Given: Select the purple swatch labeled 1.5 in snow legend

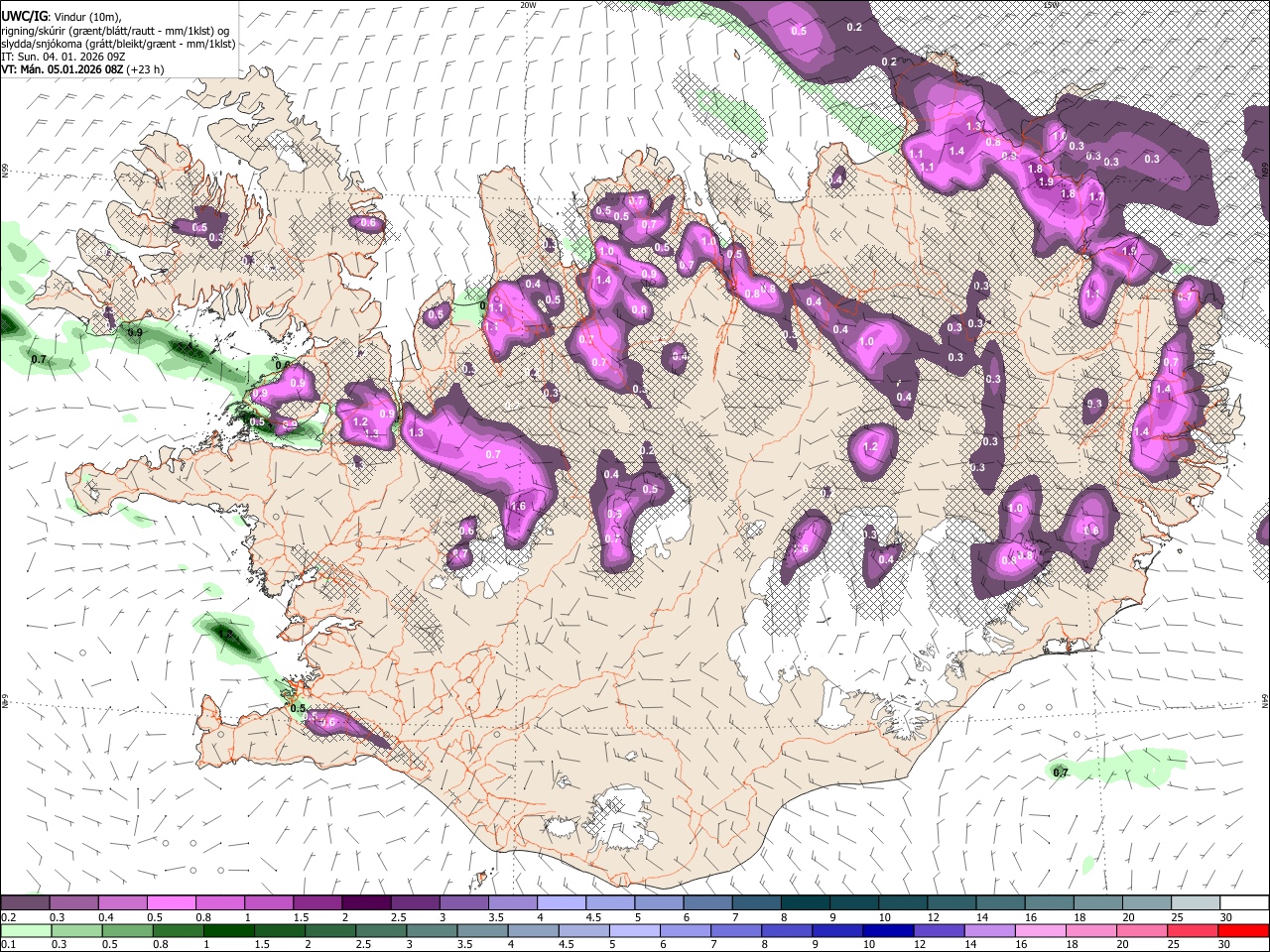Looking at the screenshot, I should pyautogui.click(x=317, y=903).
